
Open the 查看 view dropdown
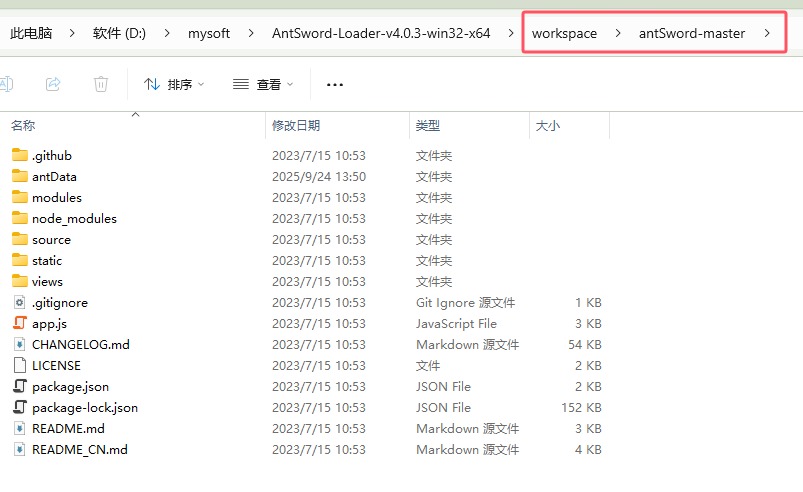[x=263, y=84]
